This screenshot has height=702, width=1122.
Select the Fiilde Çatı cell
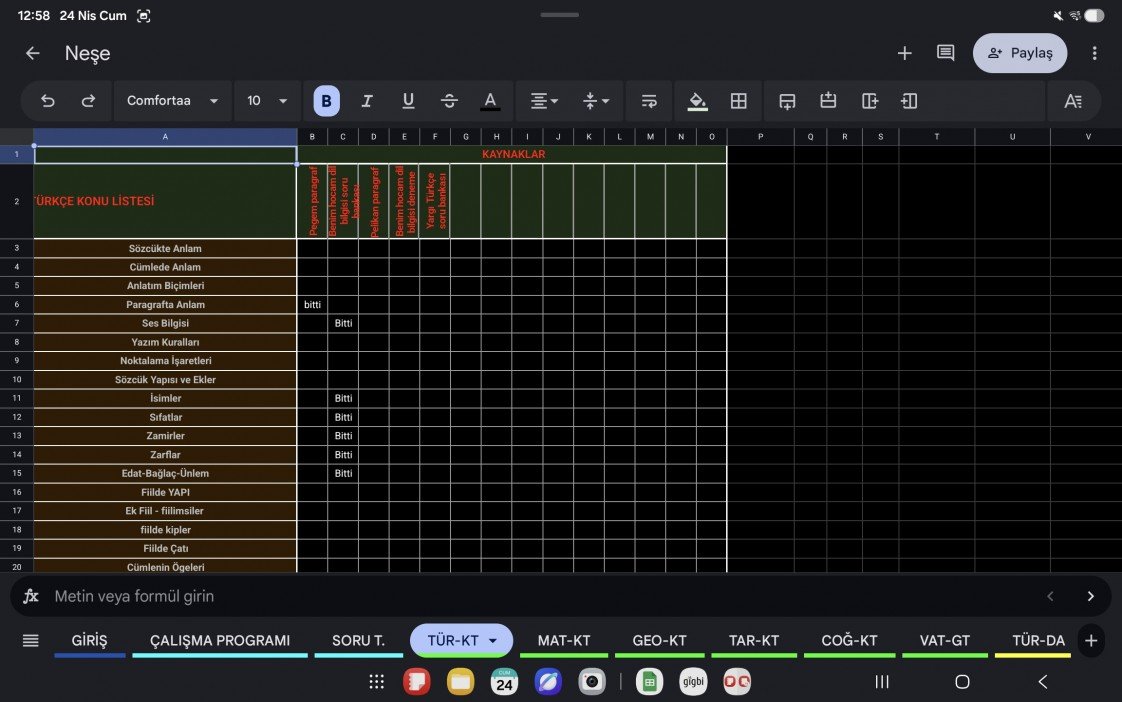[x=165, y=548]
